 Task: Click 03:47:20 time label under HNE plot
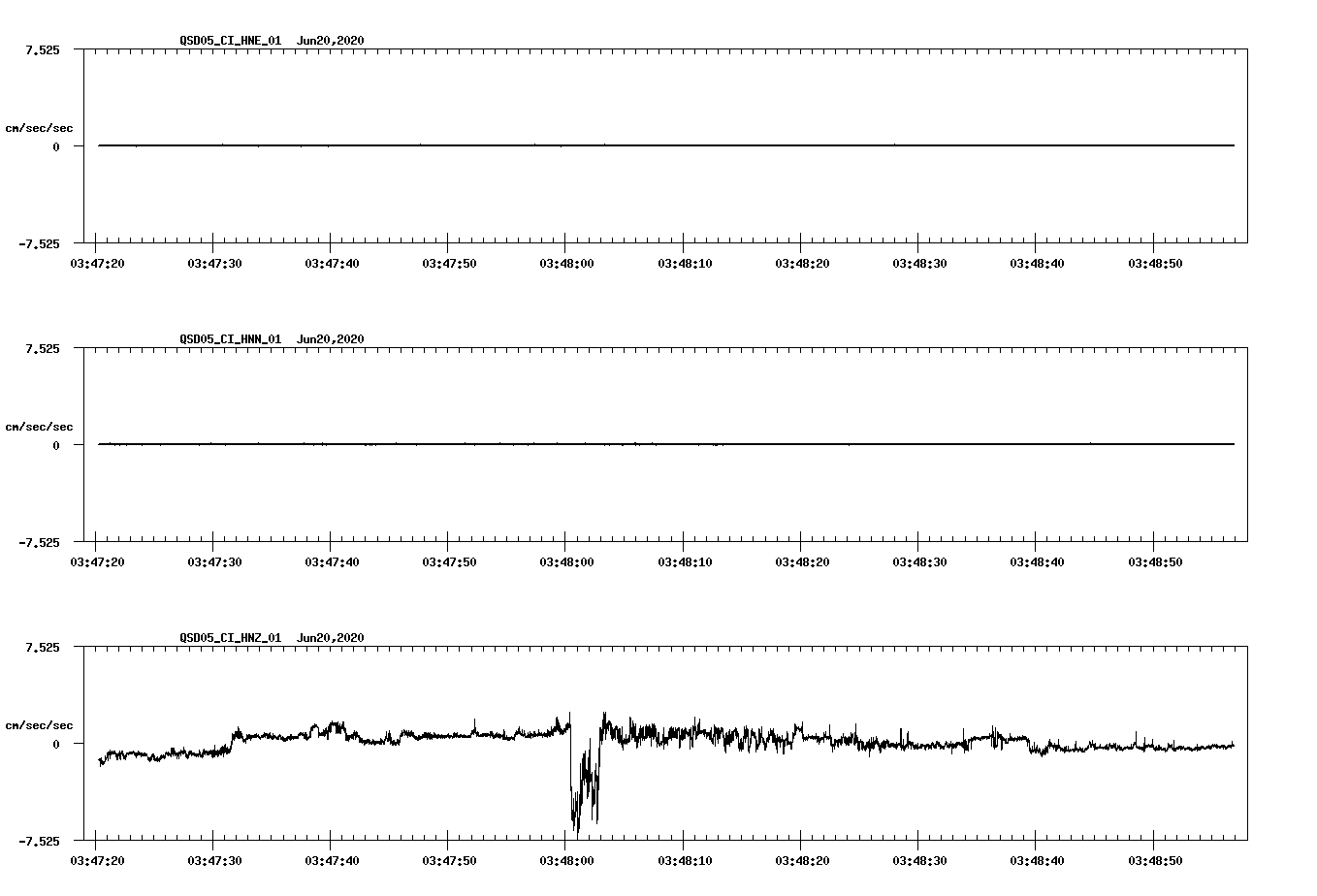pyautogui.click(x=97, y=263)
